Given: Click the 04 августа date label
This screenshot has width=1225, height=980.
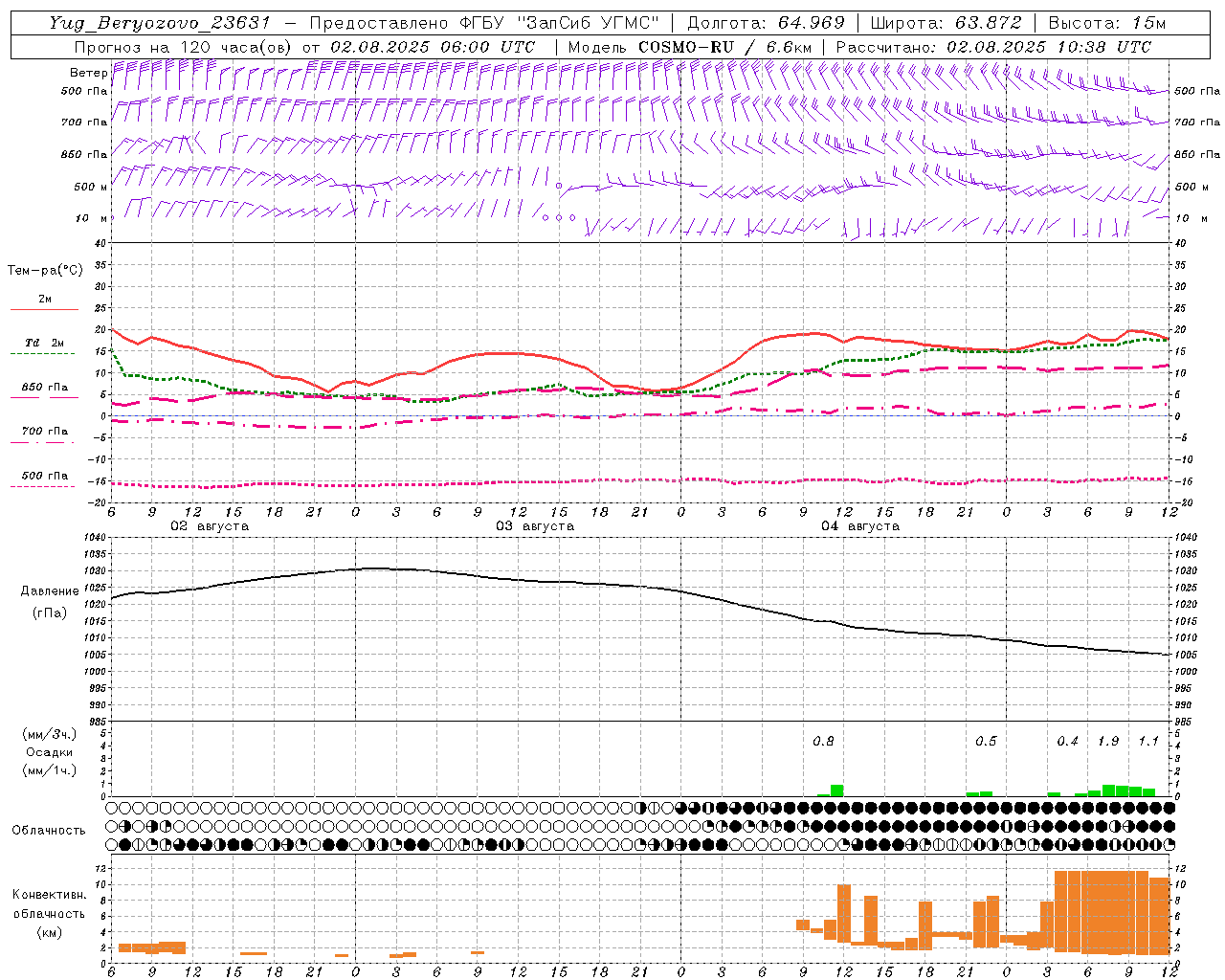Looking at the screenshot, I should [x=860, y=526].
